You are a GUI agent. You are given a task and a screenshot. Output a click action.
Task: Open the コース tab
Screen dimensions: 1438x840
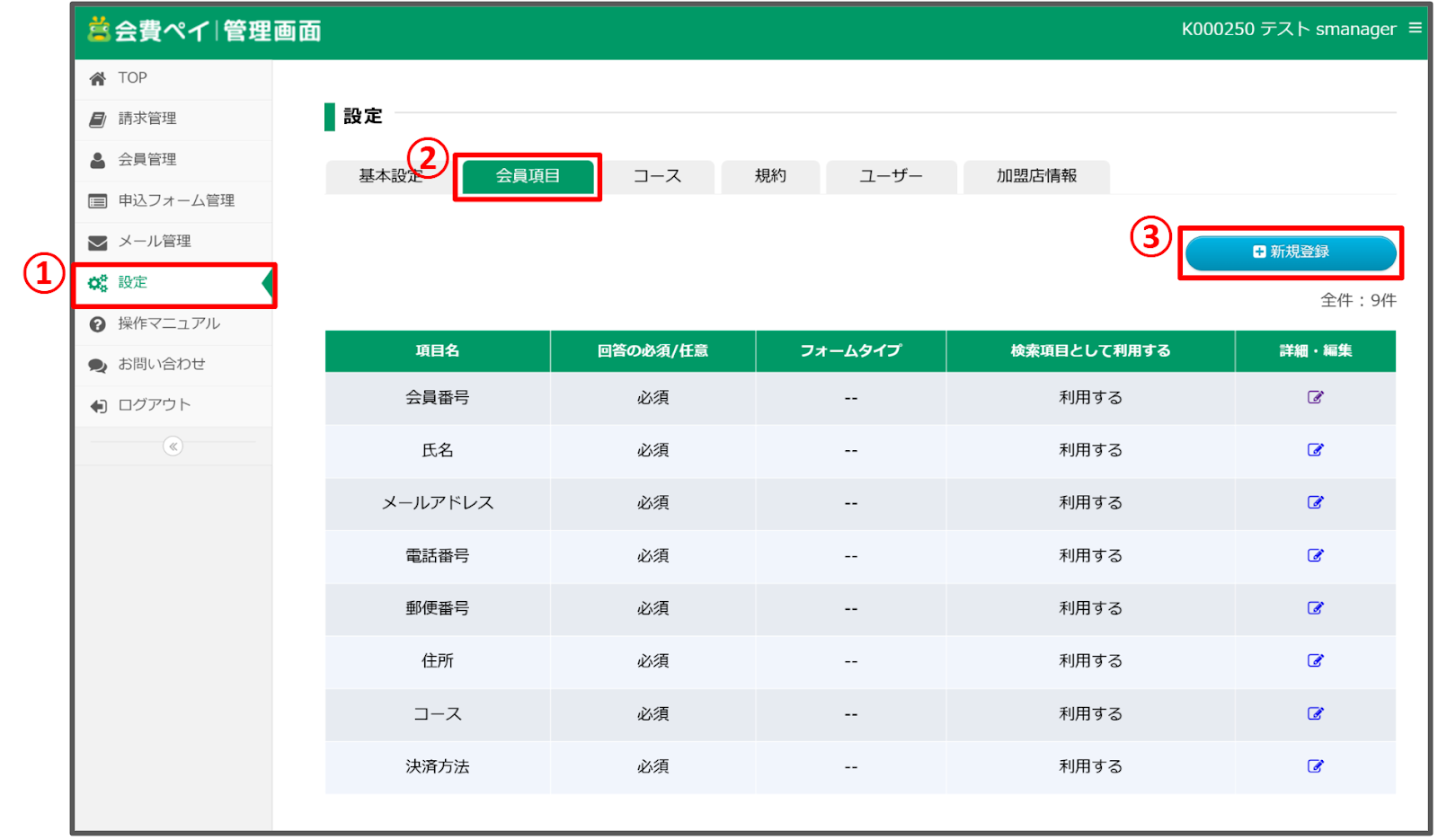coord(657,176)
